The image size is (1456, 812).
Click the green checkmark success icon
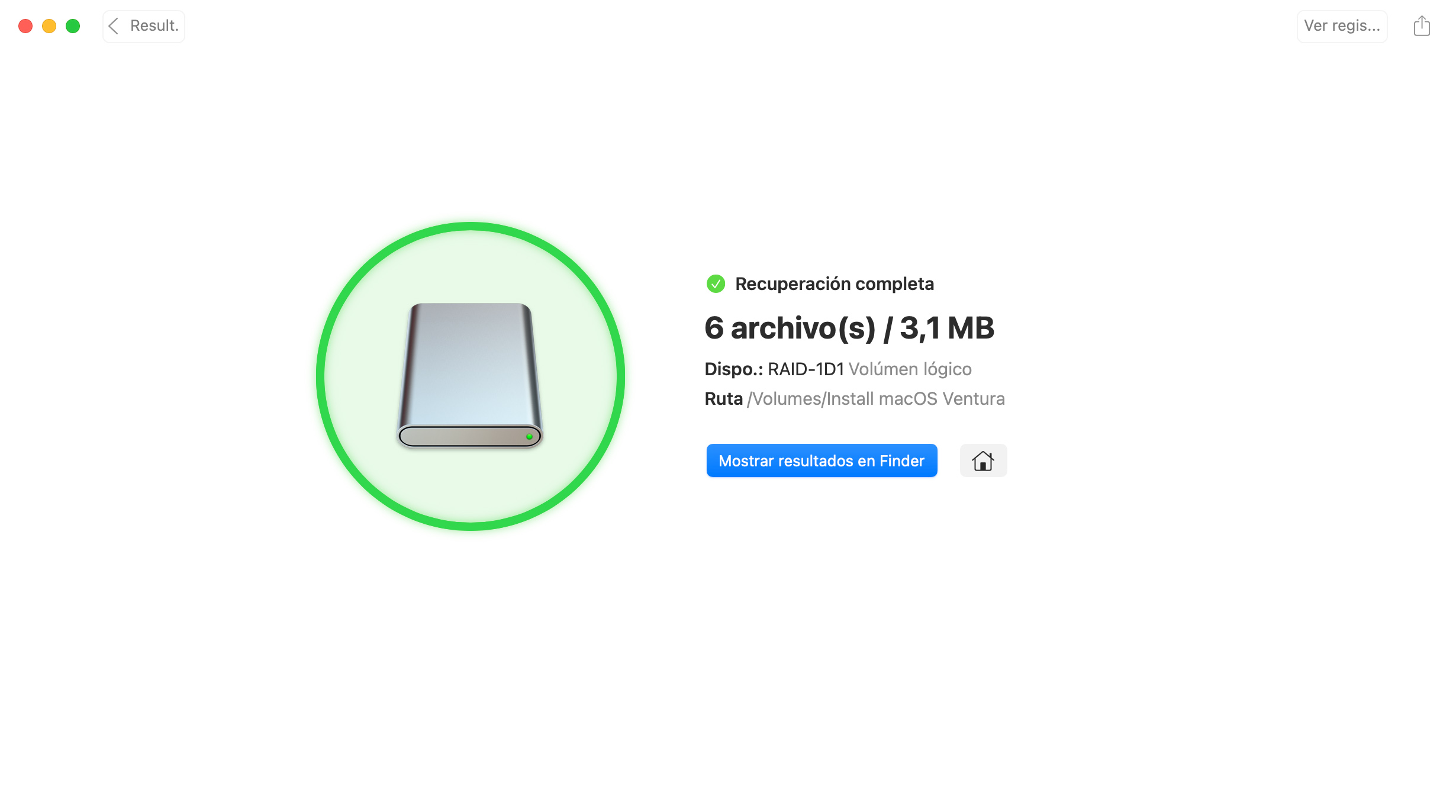coord(715,284)
